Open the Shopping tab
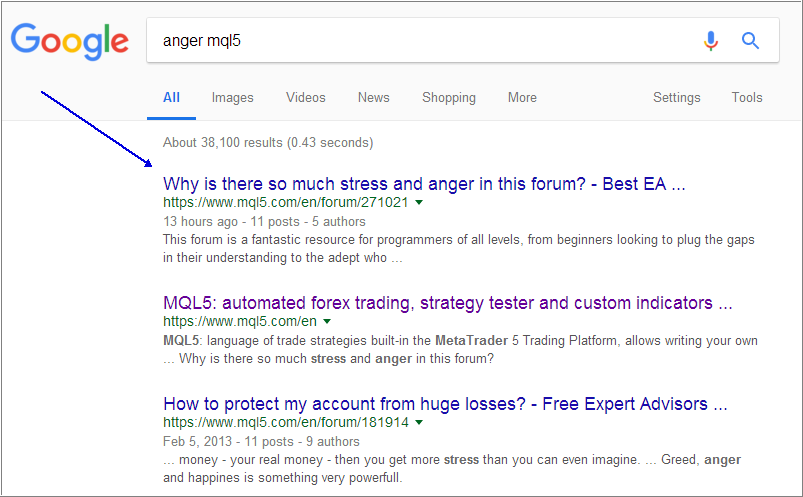This screenshot has height=497, width=803. (x=448, y=98)
